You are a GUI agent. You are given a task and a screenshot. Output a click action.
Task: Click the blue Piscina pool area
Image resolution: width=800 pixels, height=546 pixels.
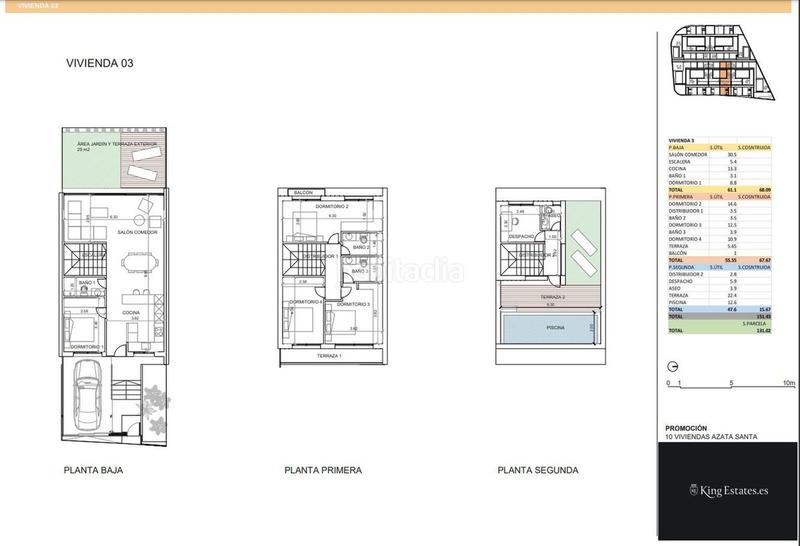[547, 329]
